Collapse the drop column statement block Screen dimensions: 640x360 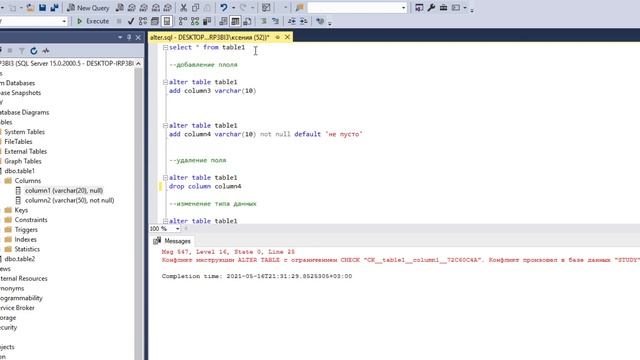click(x=165, y=178)
